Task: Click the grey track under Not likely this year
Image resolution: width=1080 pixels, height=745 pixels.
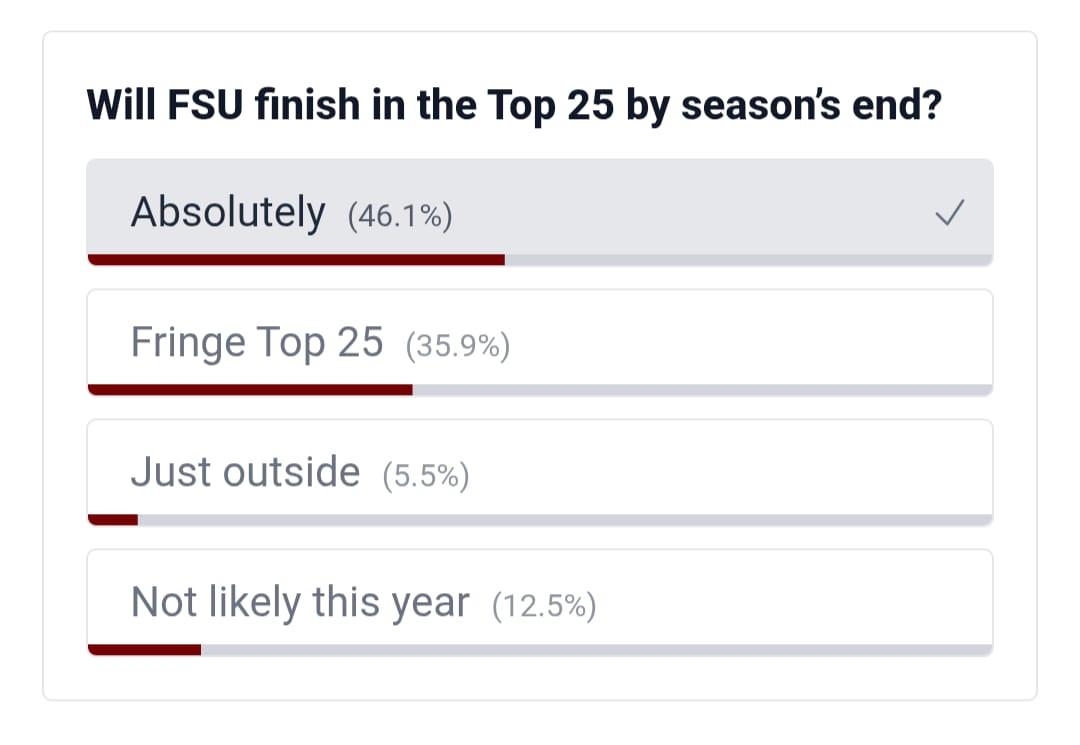Action: click(597, 650)
